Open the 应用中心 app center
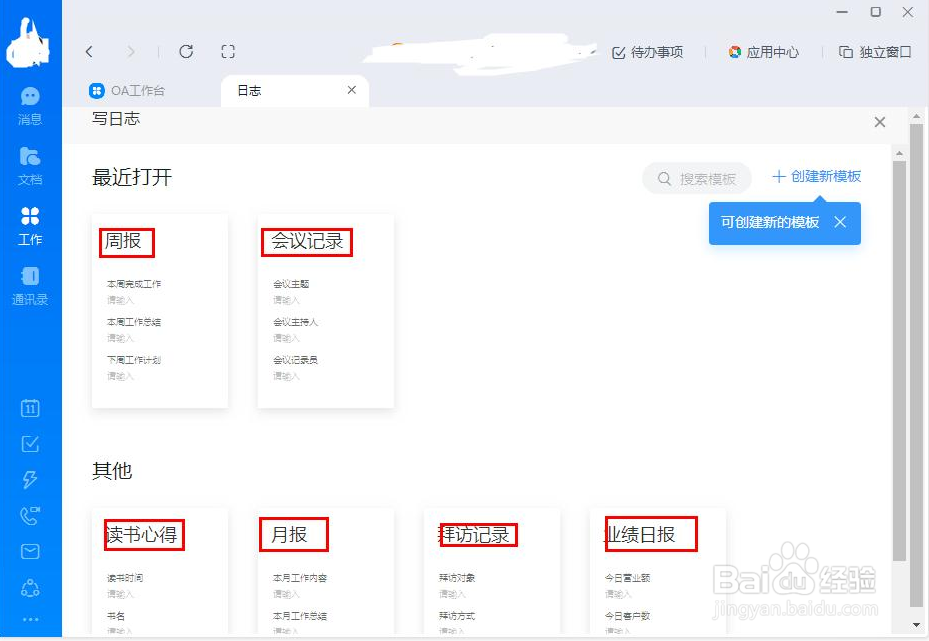Image resolution: width=929 pixels, height=641 pixels. coord(764,54)
